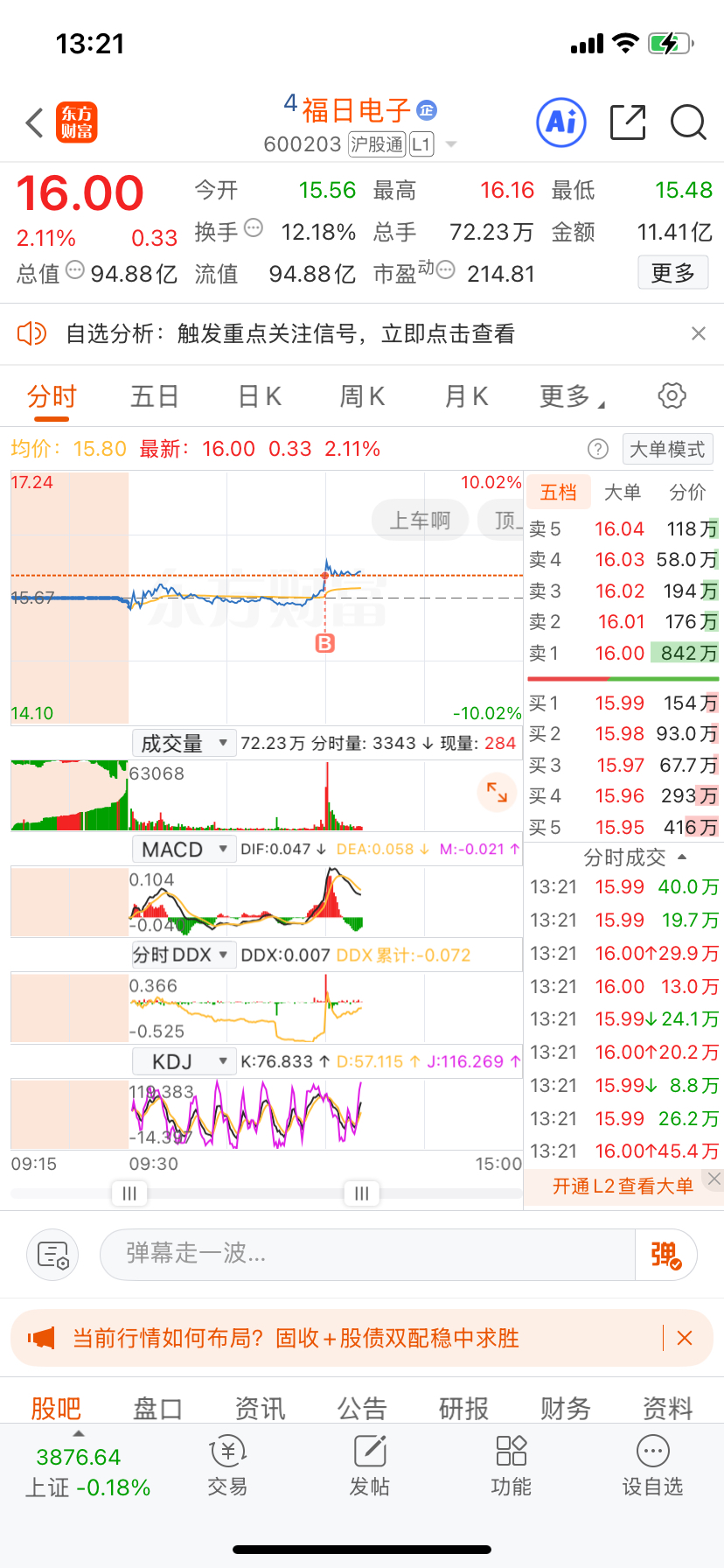Open chart settings gear icon
Viewport: 724px width, 1568px height.
point(672,396)
